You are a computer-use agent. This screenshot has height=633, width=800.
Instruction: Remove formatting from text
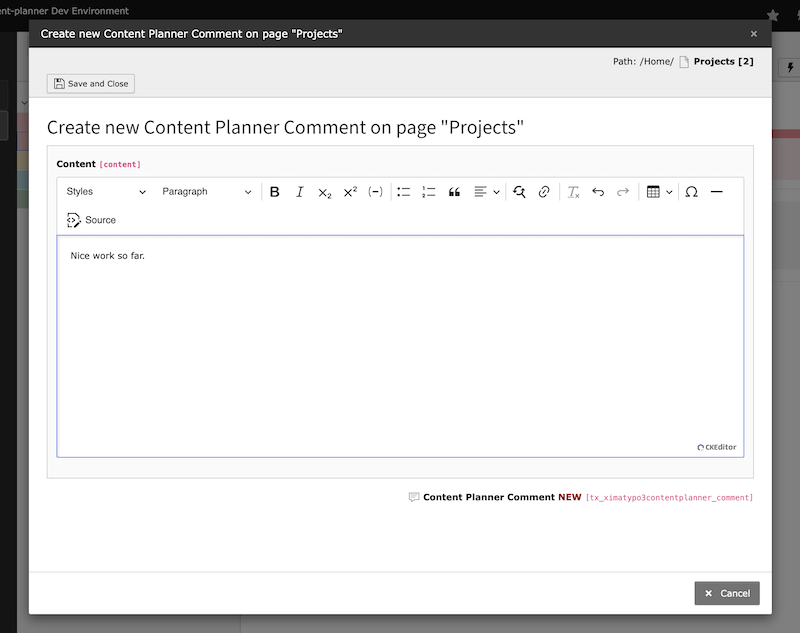573,191
